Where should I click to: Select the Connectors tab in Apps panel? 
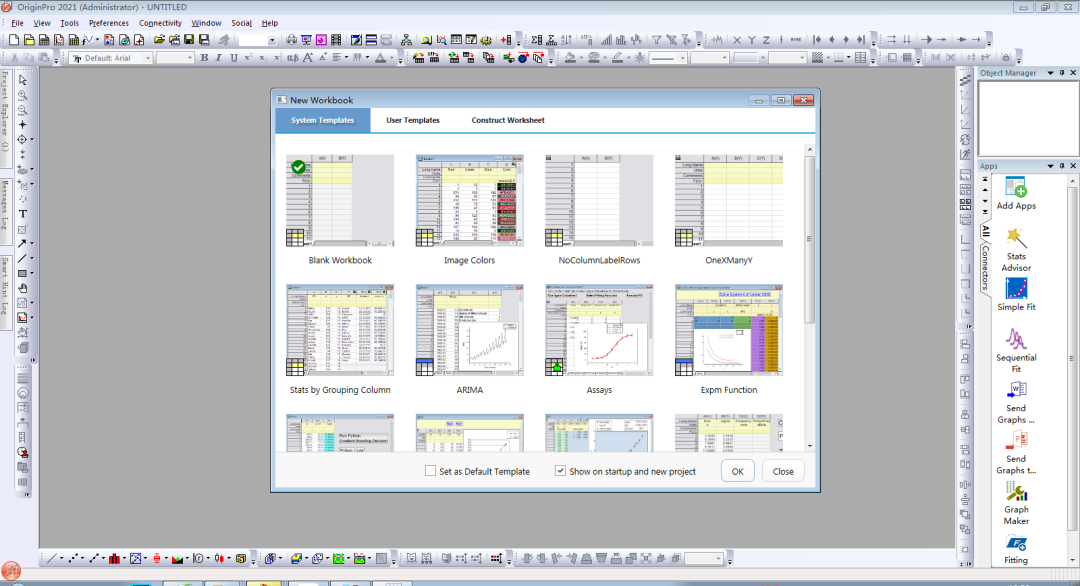tap(985, 267)
